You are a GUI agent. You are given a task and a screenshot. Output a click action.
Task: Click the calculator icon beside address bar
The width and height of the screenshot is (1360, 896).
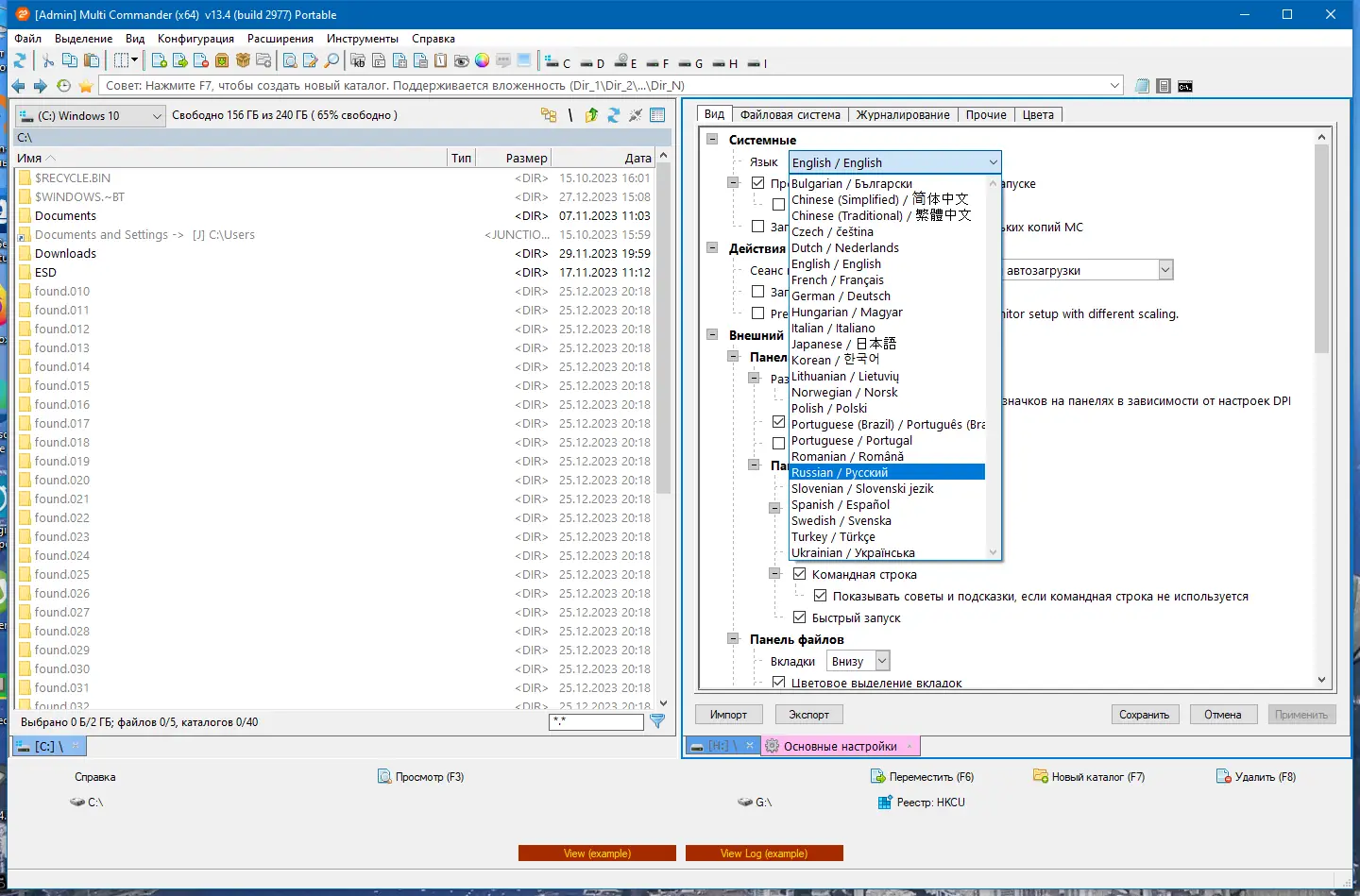1164,86
